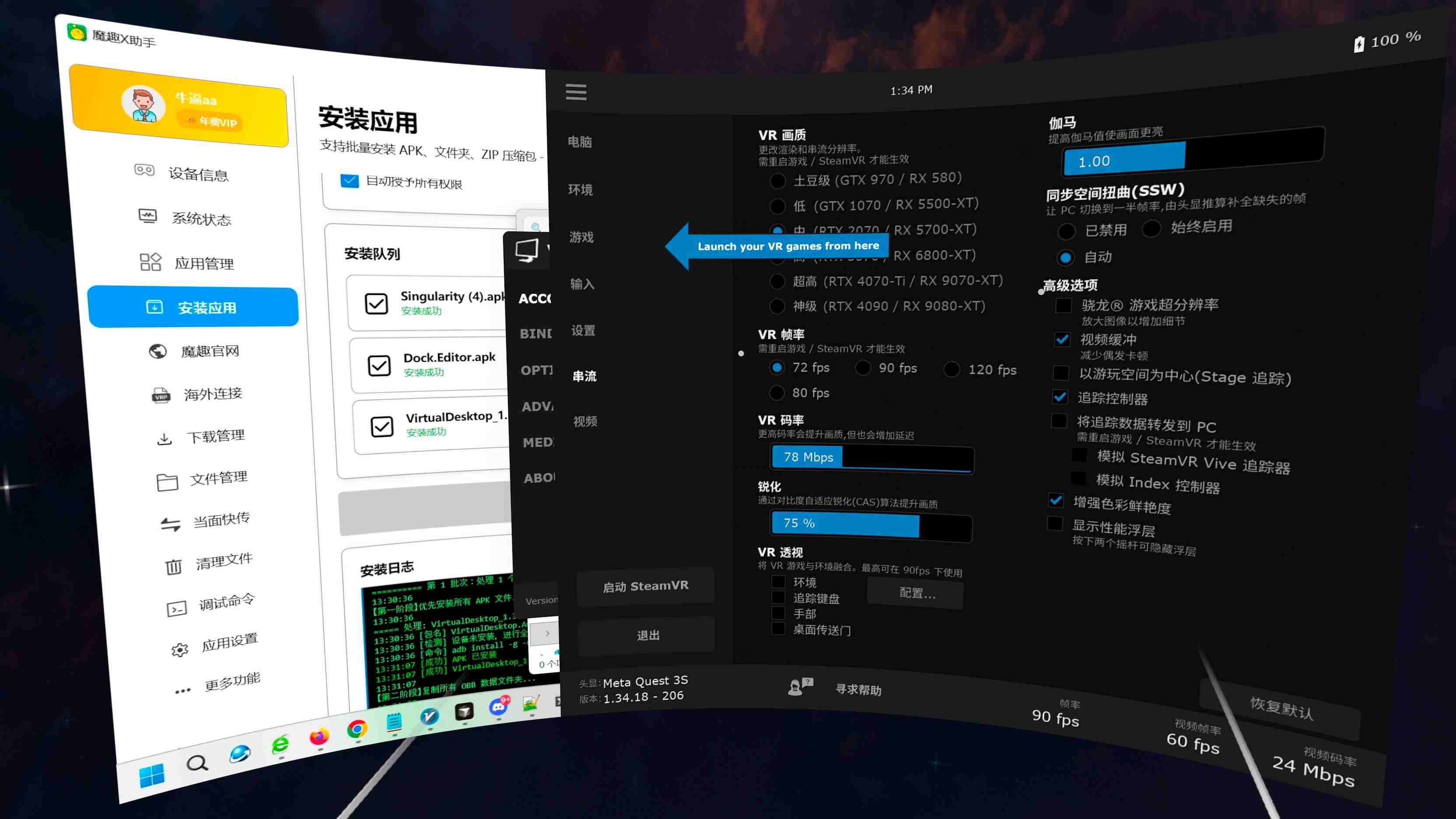Screen dimensions: 1456x819
Task: Open 设备信息 headset icon in sidebar
Action: [145, 170]
